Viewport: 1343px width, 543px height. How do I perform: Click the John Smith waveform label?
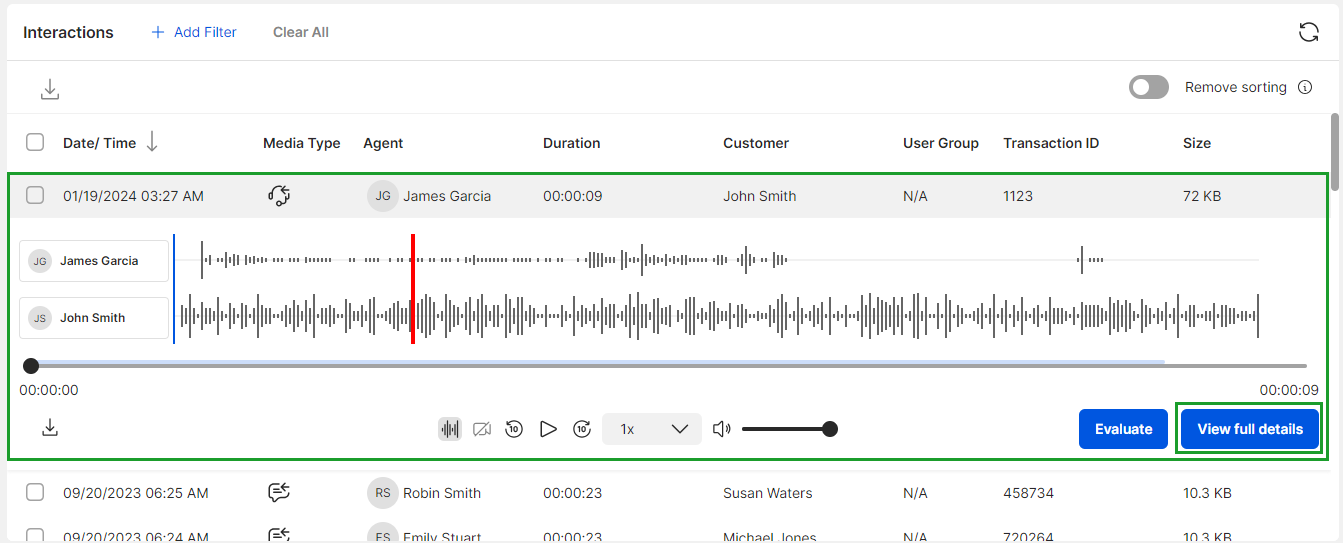click(x=94, y=318)
